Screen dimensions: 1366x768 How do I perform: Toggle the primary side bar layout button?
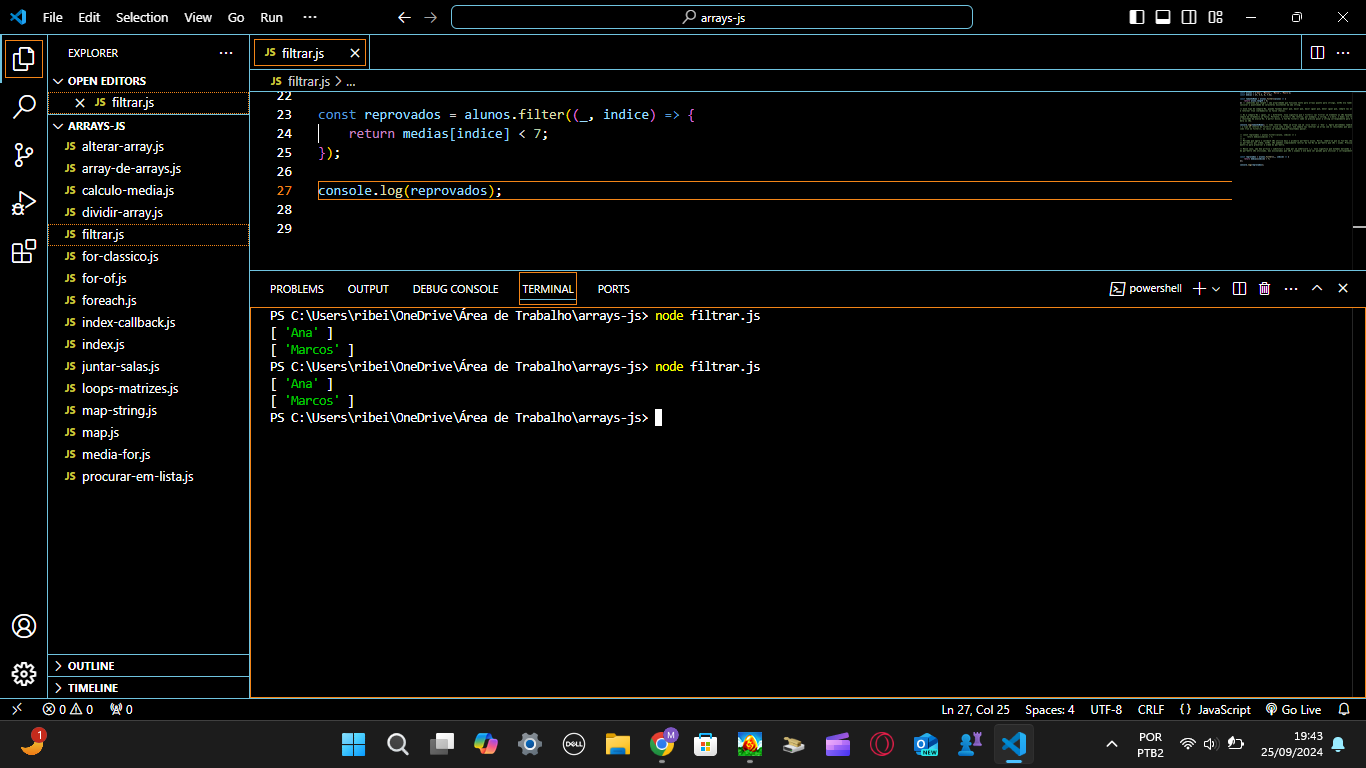(x=1137, y=17)
